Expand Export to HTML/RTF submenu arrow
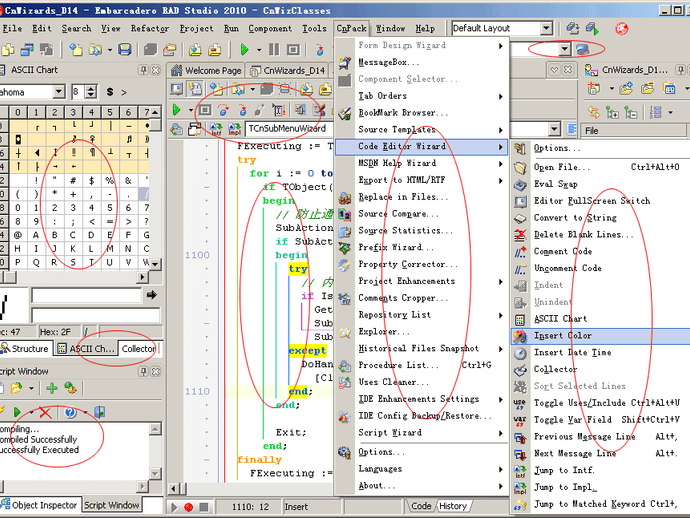 tap(500, 180)
